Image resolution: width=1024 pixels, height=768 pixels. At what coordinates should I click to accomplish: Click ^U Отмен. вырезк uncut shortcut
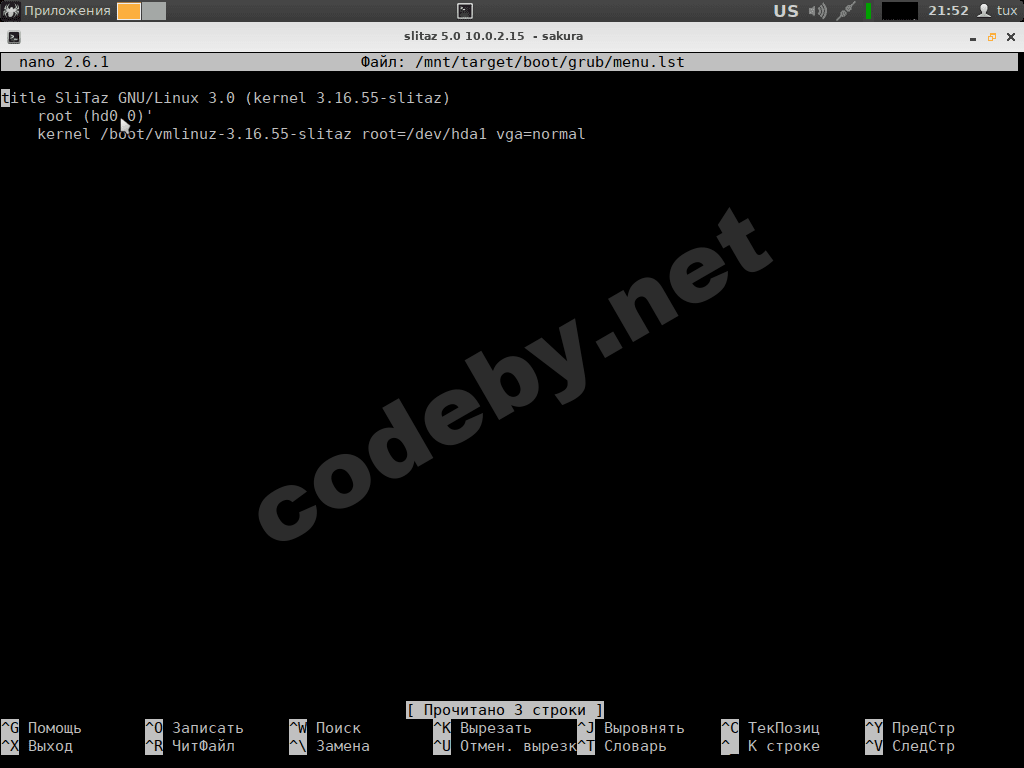[x=505, y=746]
